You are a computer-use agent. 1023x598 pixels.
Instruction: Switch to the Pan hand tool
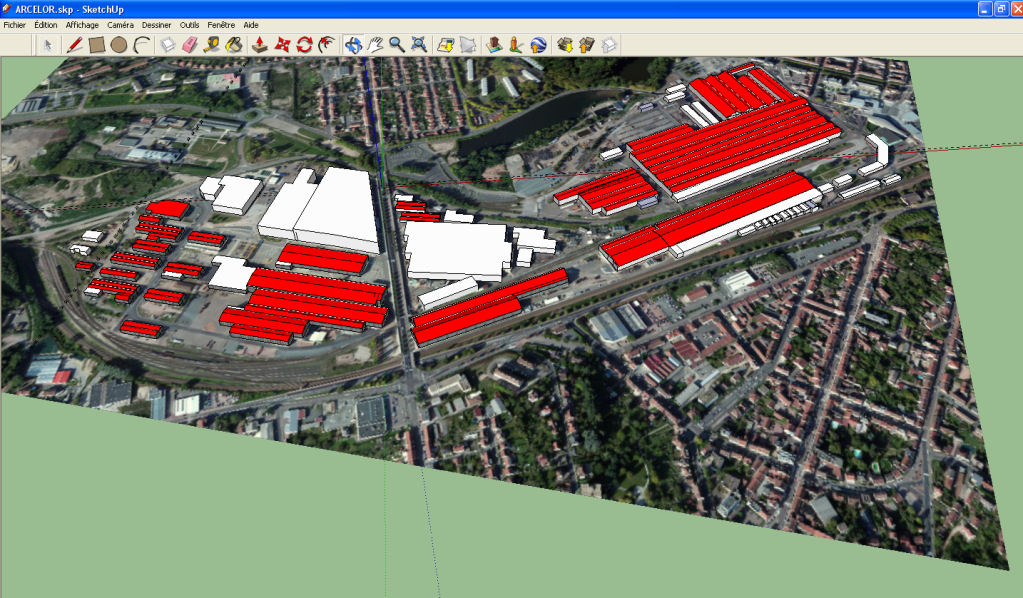[x=375, y=44]
